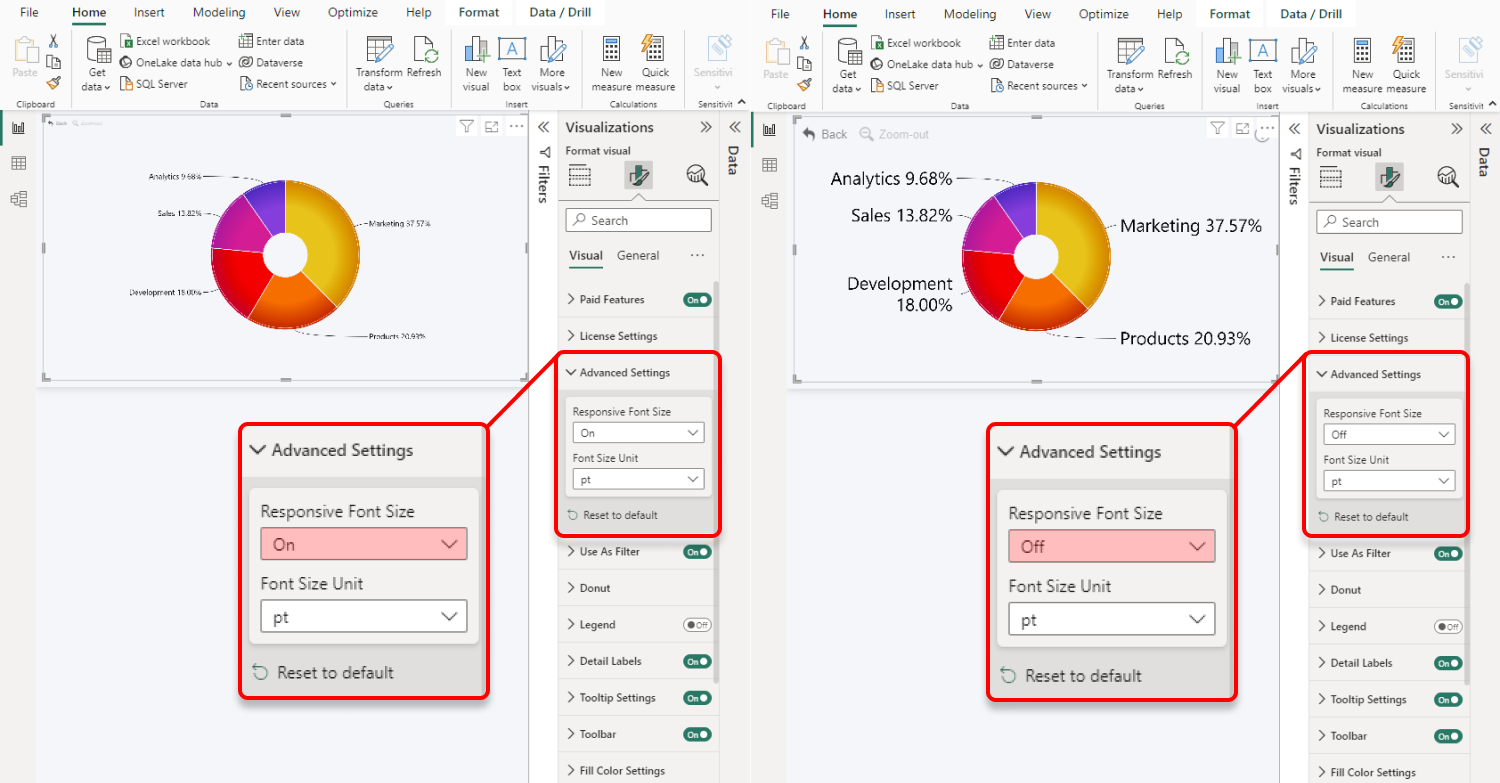Click Reset to default in right window pane
The width and height of the screenshot is (1500, 783).
(1371, 517)
